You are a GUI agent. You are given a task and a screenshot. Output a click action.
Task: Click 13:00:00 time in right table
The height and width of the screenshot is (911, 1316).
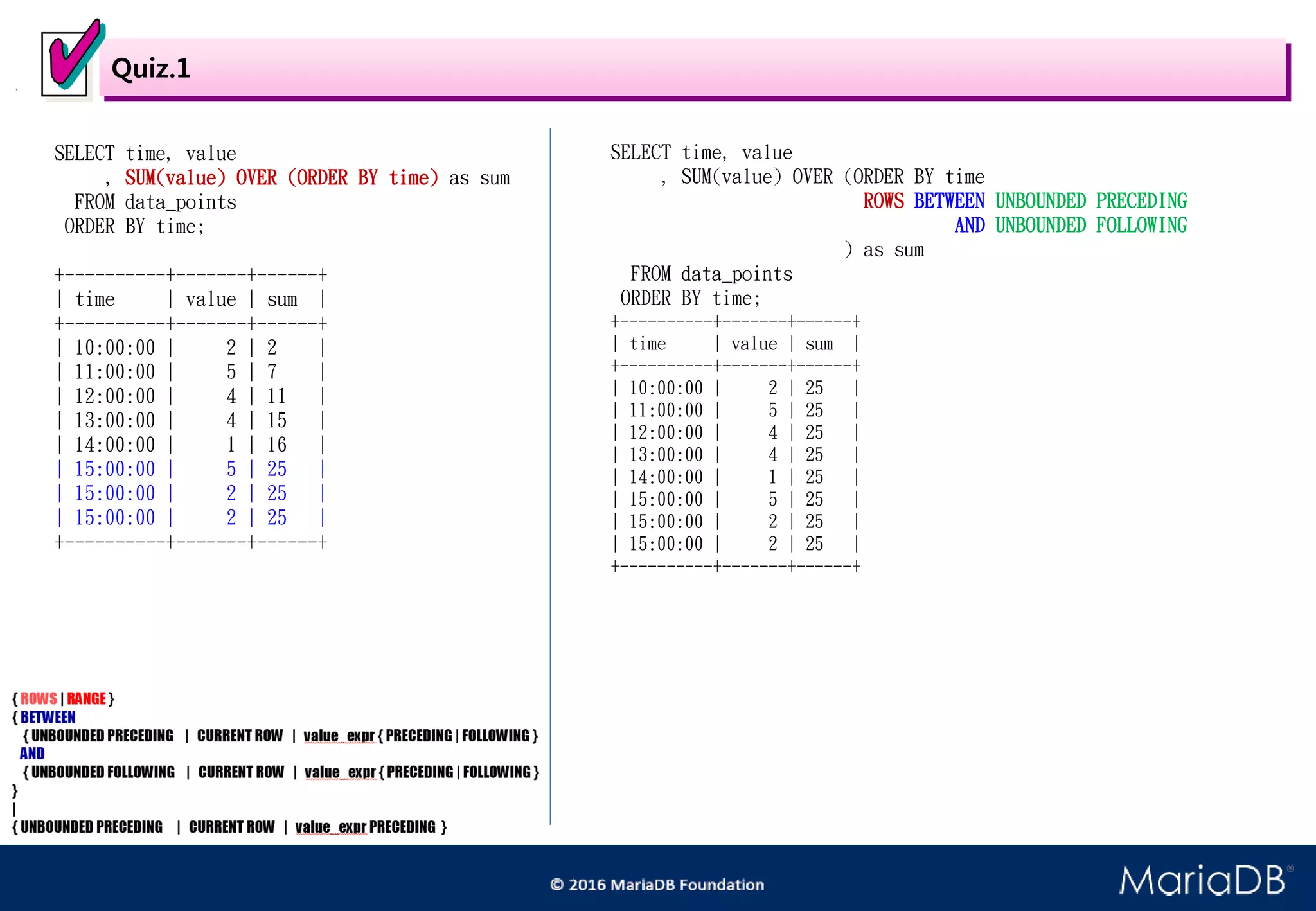[x=666, y=455]
